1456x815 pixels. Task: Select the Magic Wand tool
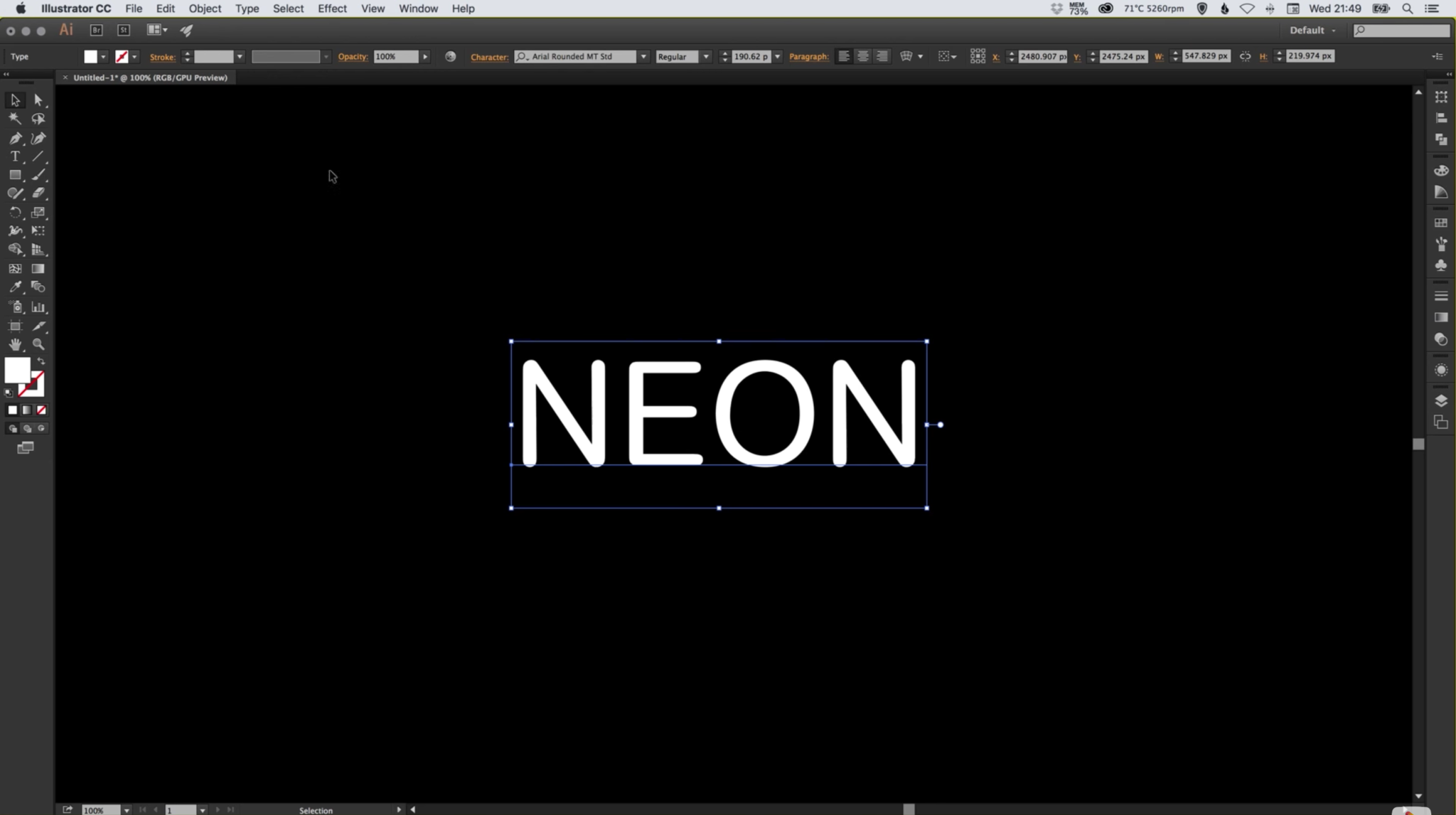15,119
